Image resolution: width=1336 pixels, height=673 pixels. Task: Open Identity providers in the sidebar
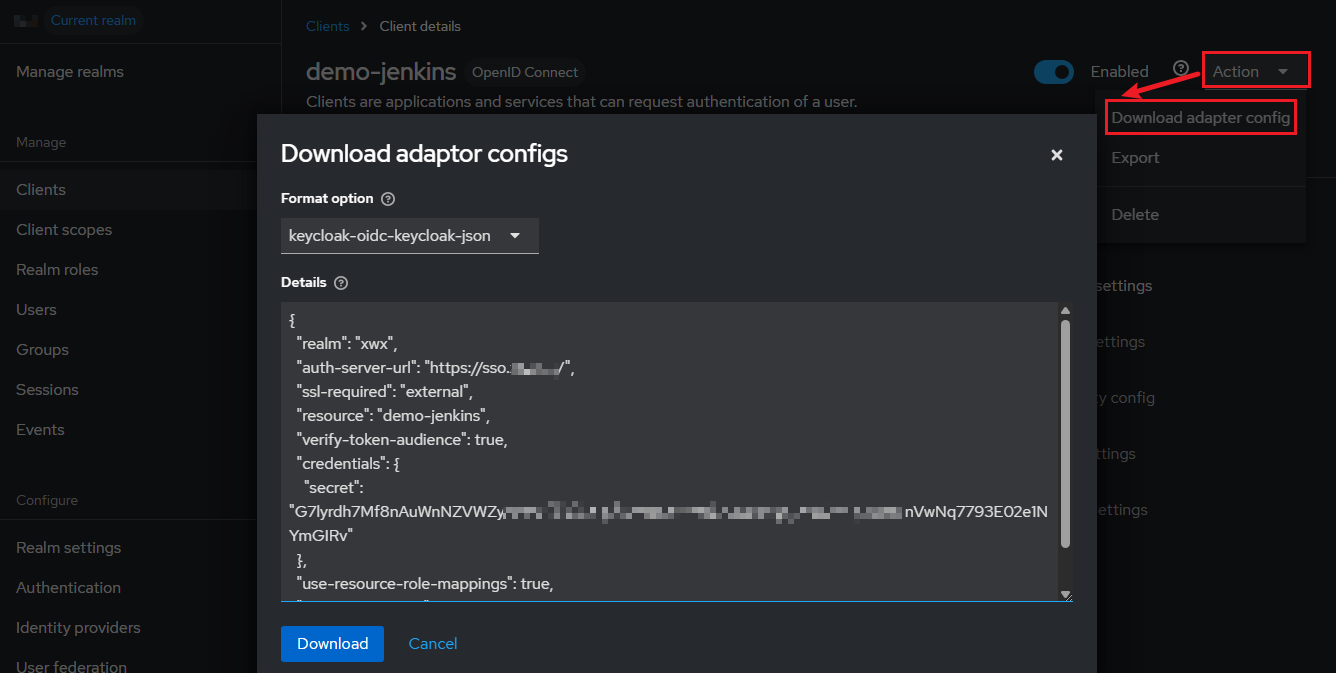pos(78,628)
